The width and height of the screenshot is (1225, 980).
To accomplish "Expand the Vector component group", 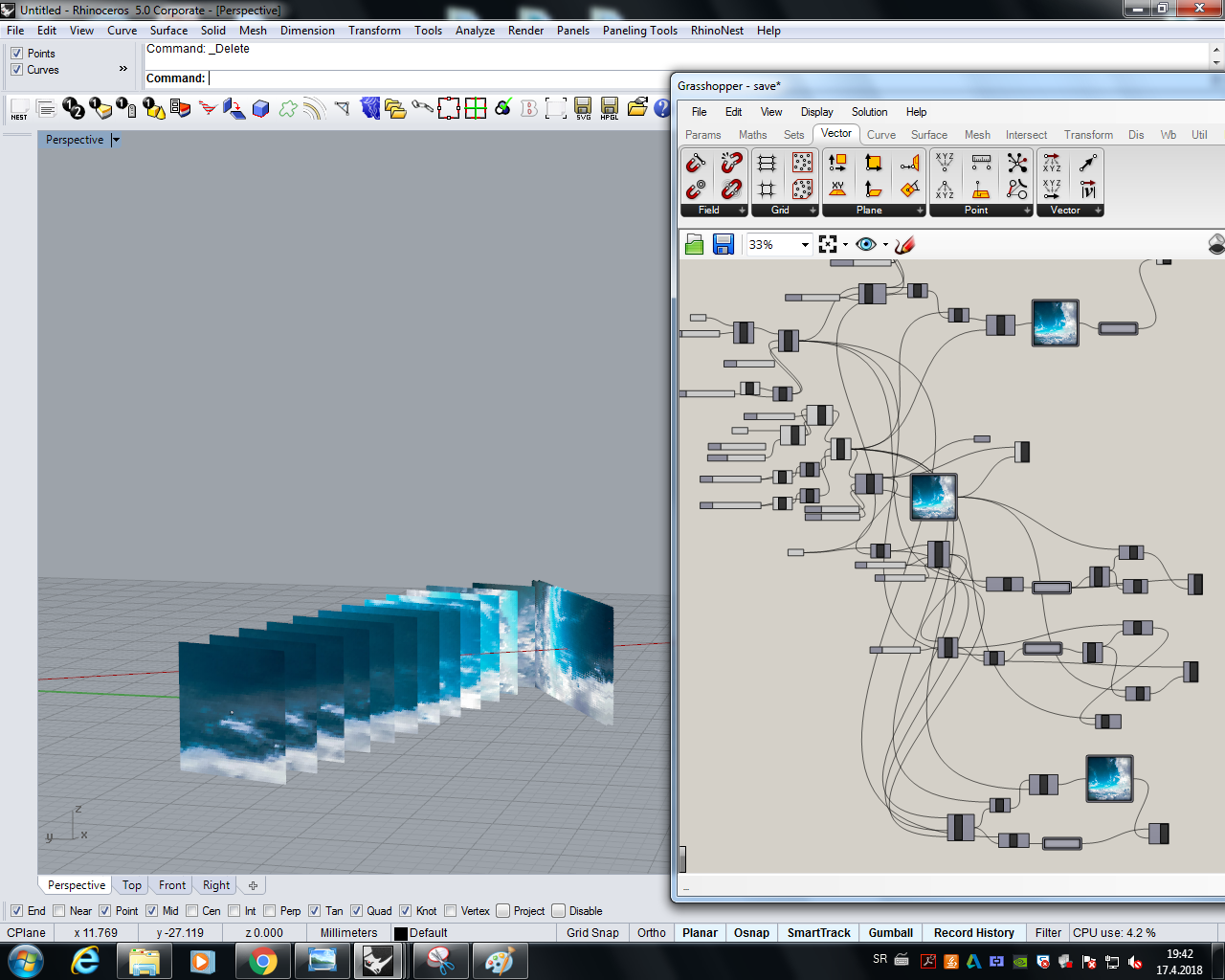I will (1098, 211).
